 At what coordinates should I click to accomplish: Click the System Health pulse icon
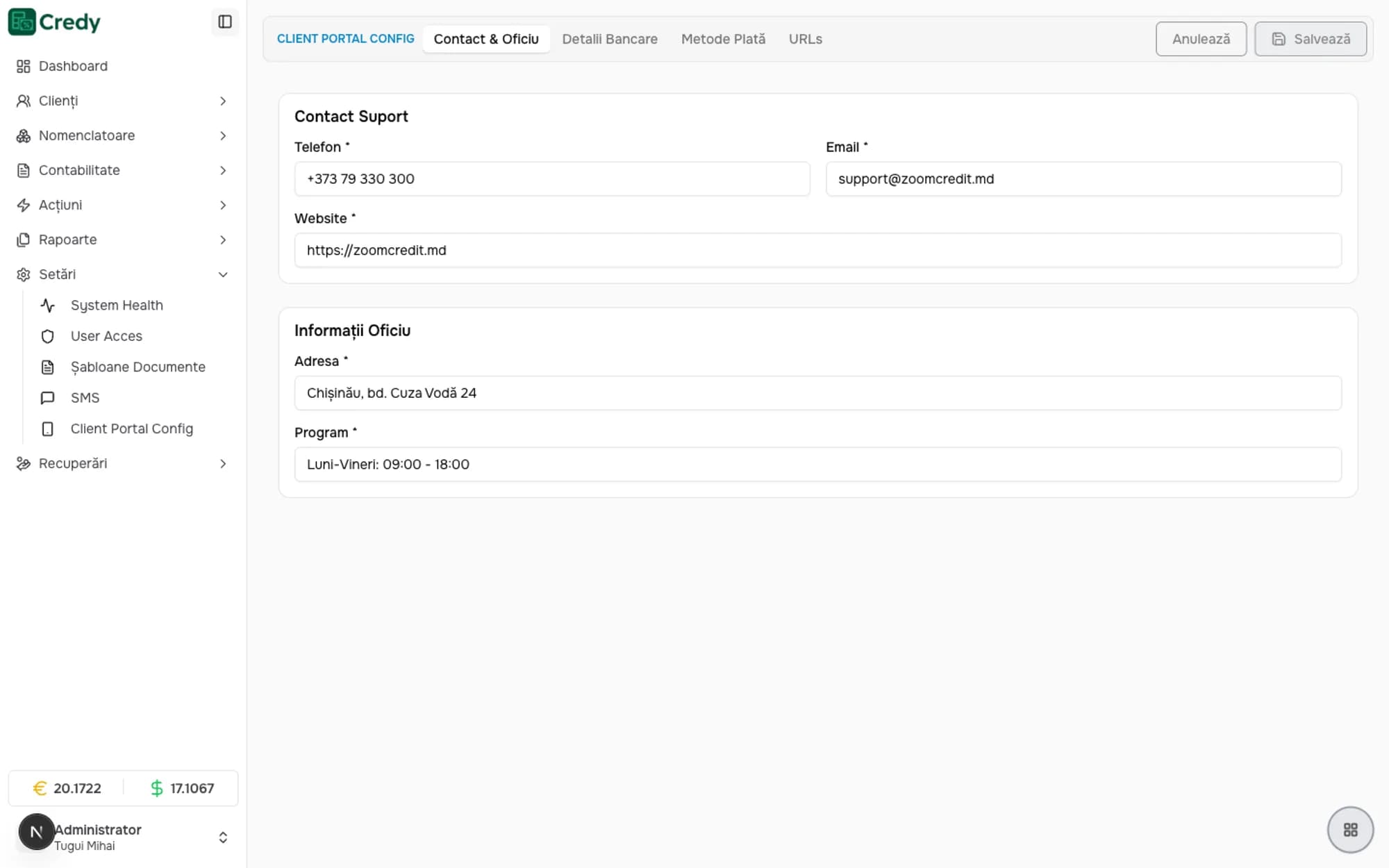[47, 306]
